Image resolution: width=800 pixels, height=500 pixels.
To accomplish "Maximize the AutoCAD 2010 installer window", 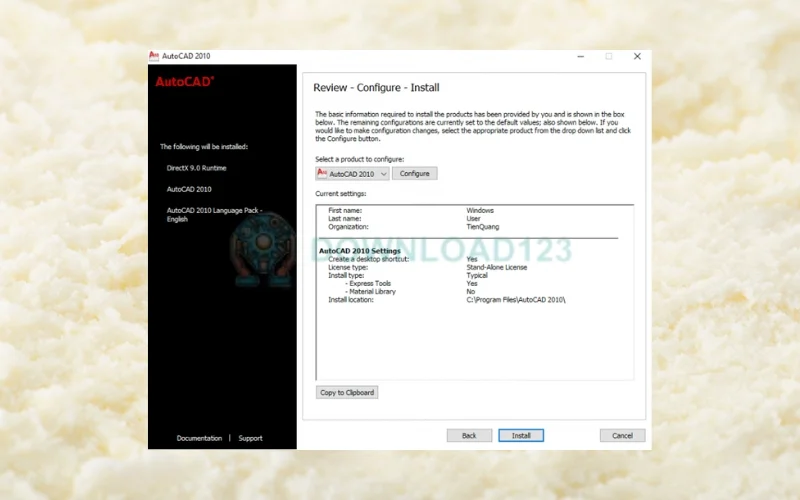I will coord(608,56).
